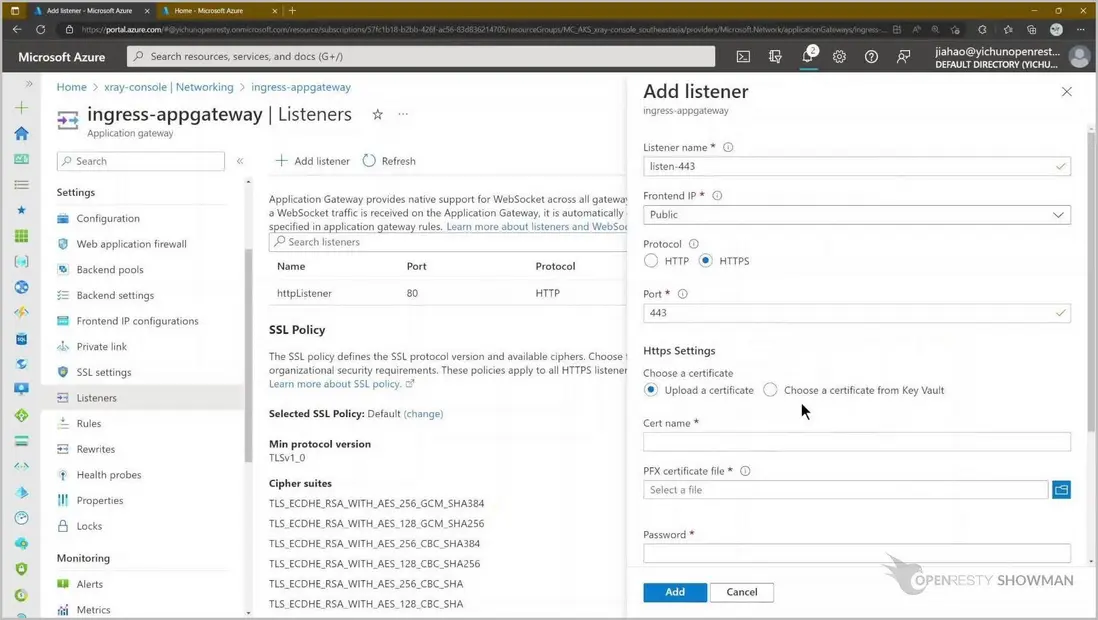This screenshot has height=620, width=1098.
Task: Click the help question mark icon
Action: tap(871, 57)
